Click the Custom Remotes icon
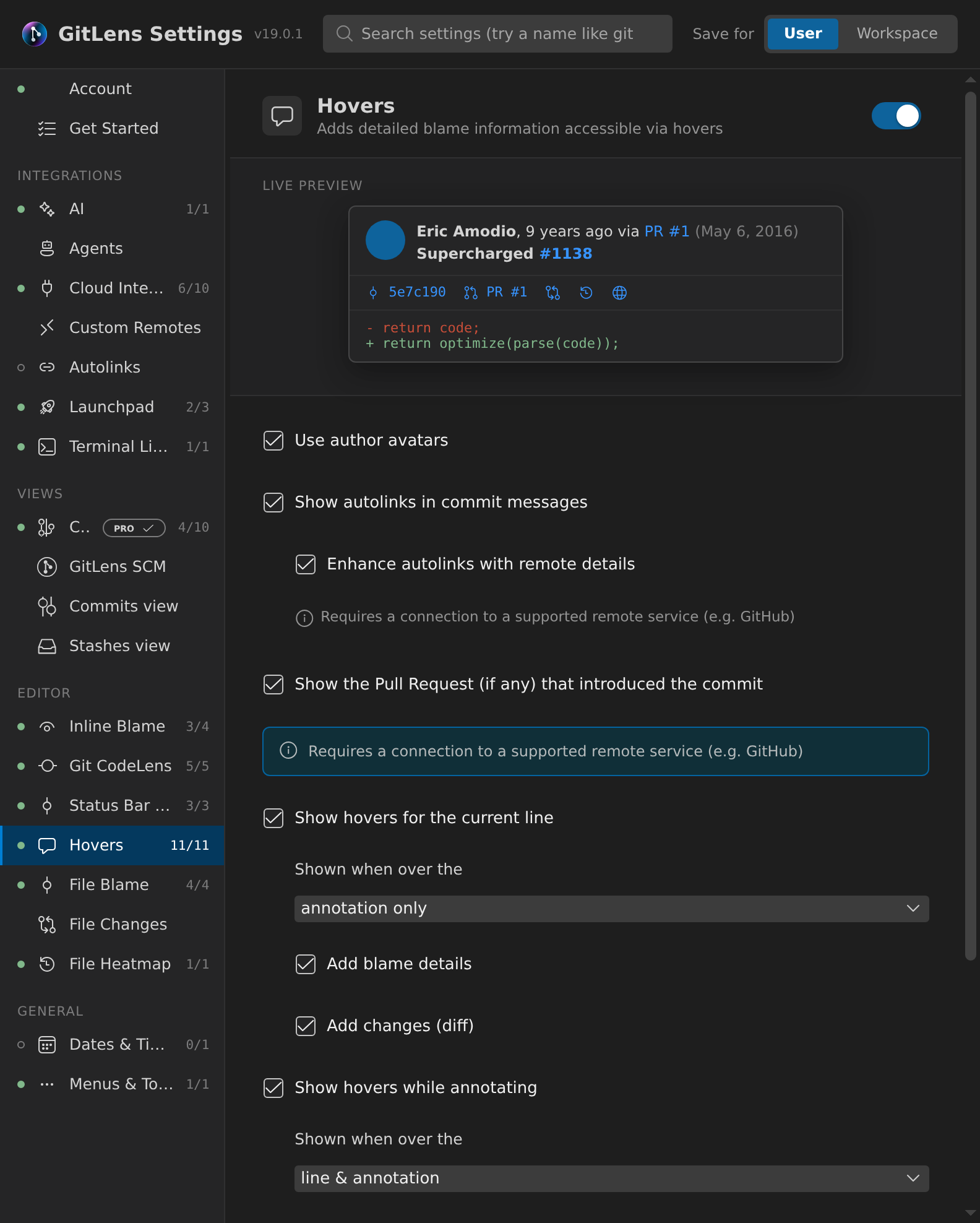The width and height of the screenshot is (980, 1223). pyautogui.click(x=47, y=327)
